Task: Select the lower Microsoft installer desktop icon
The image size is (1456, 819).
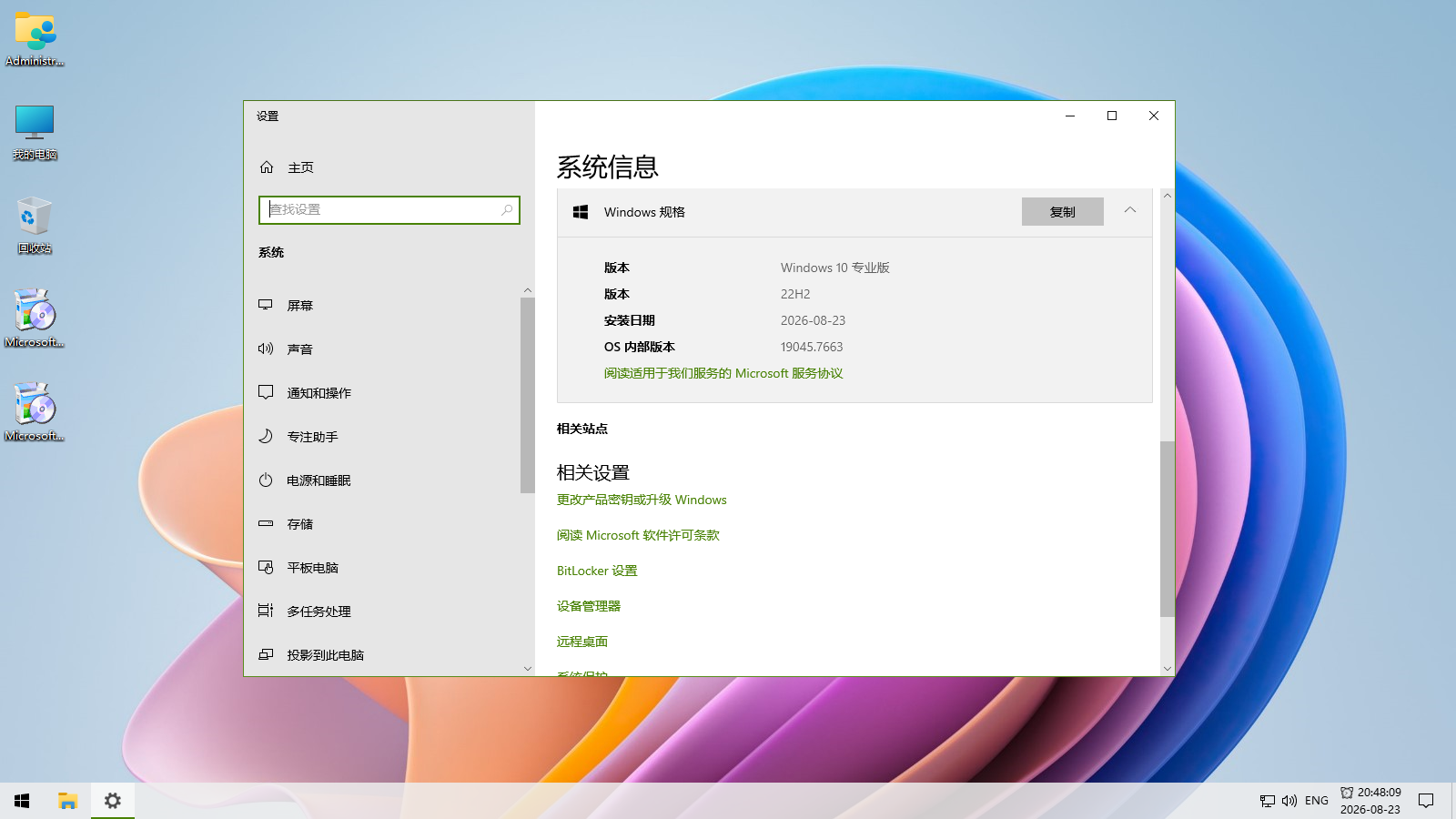Action: pyautogui.click(x=35, y=413)
